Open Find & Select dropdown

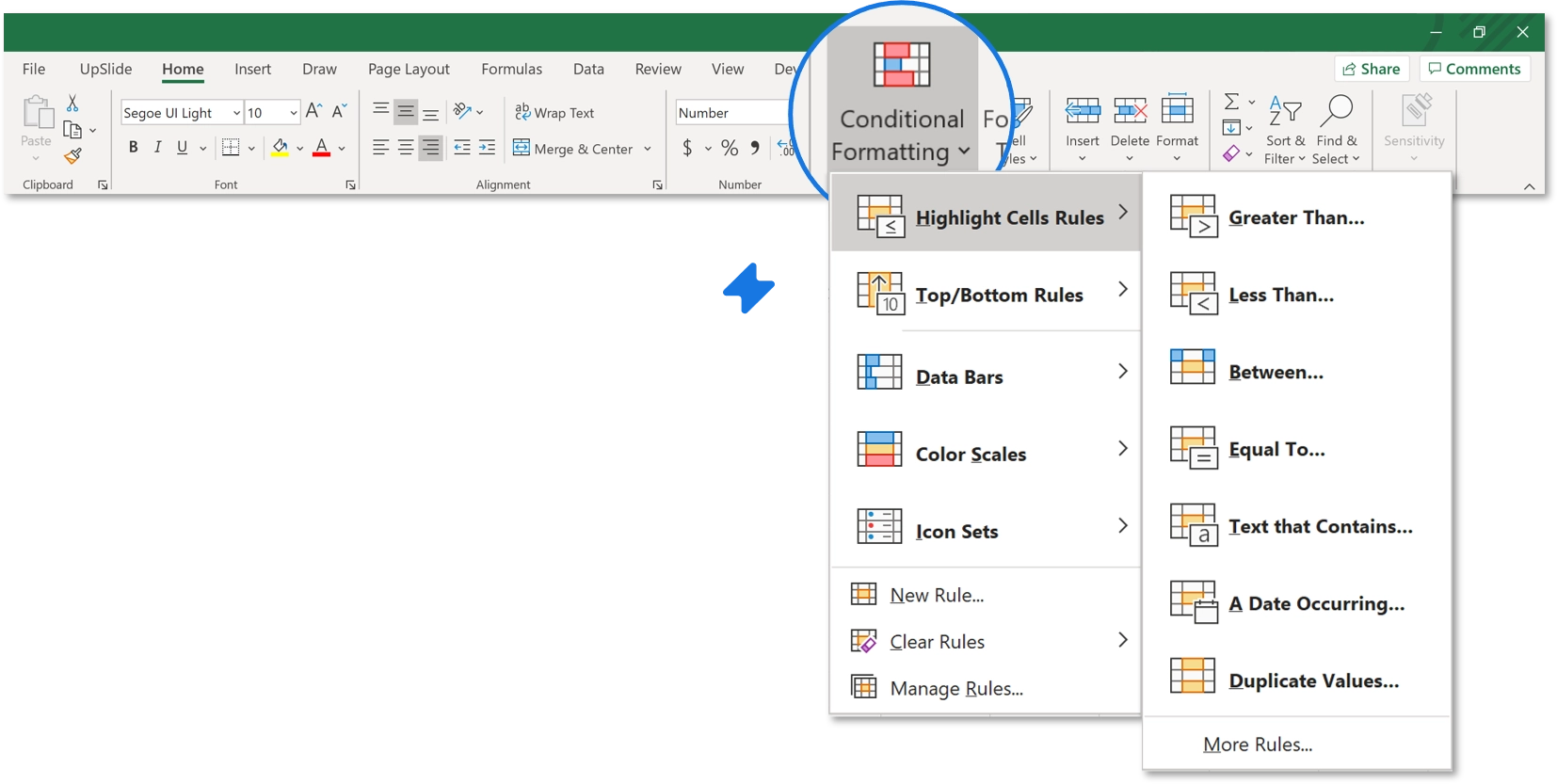1337,129
